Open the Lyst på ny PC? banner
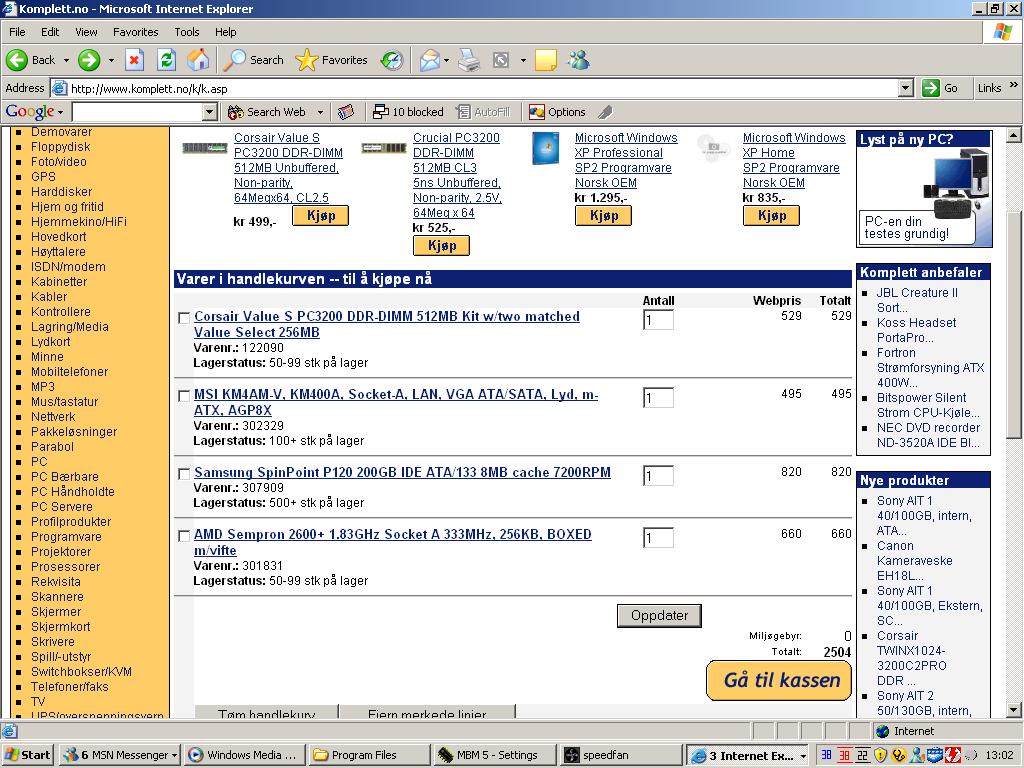1024x768 pixels. [x=924, y=189]
